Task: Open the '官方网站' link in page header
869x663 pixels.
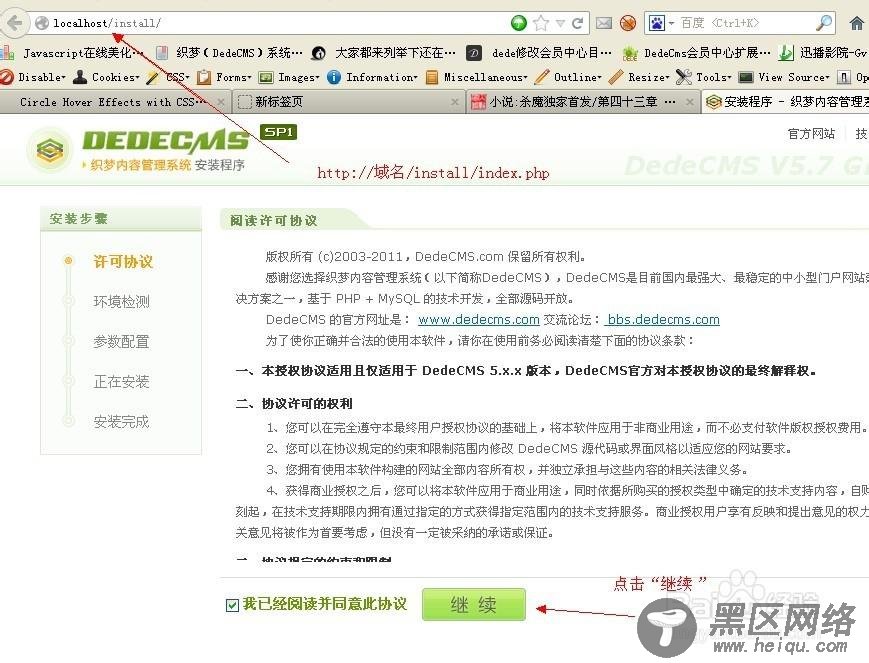Action: (811, 134)
